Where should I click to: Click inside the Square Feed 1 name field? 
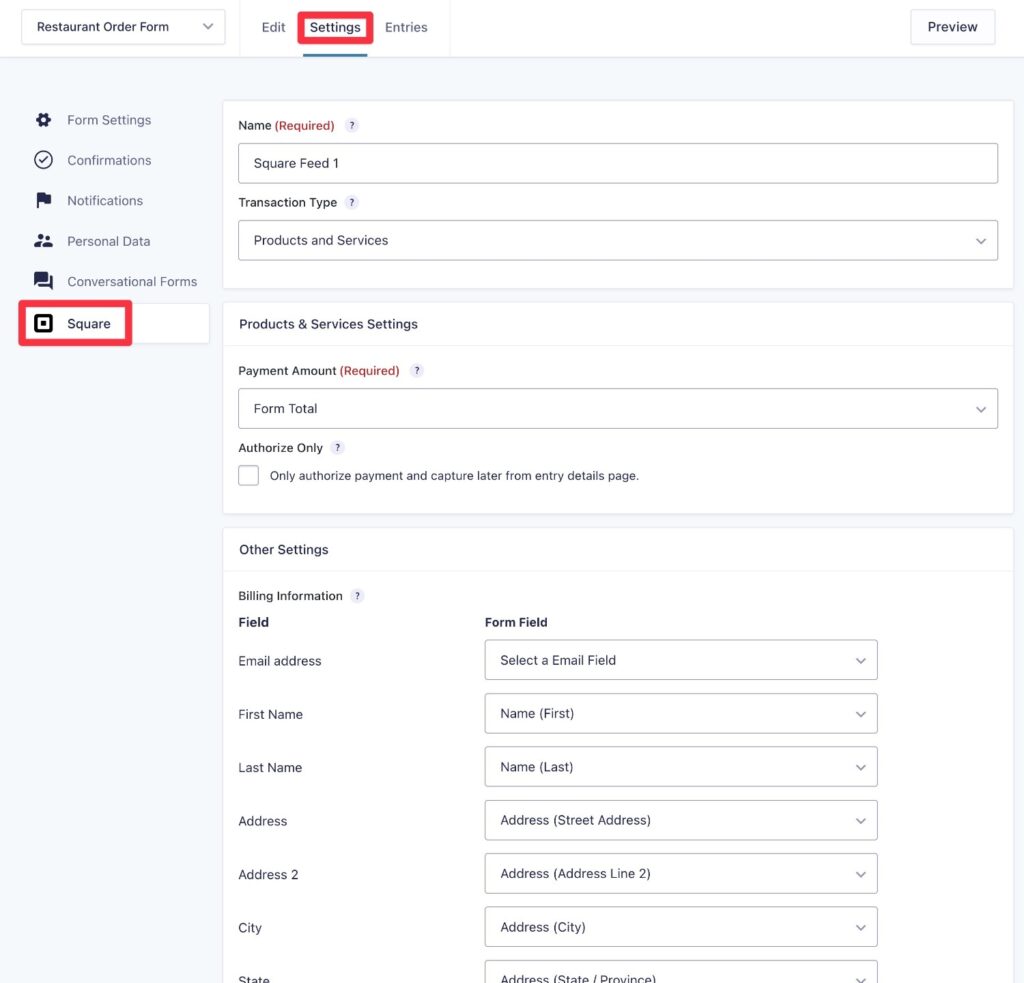[617, 163]
